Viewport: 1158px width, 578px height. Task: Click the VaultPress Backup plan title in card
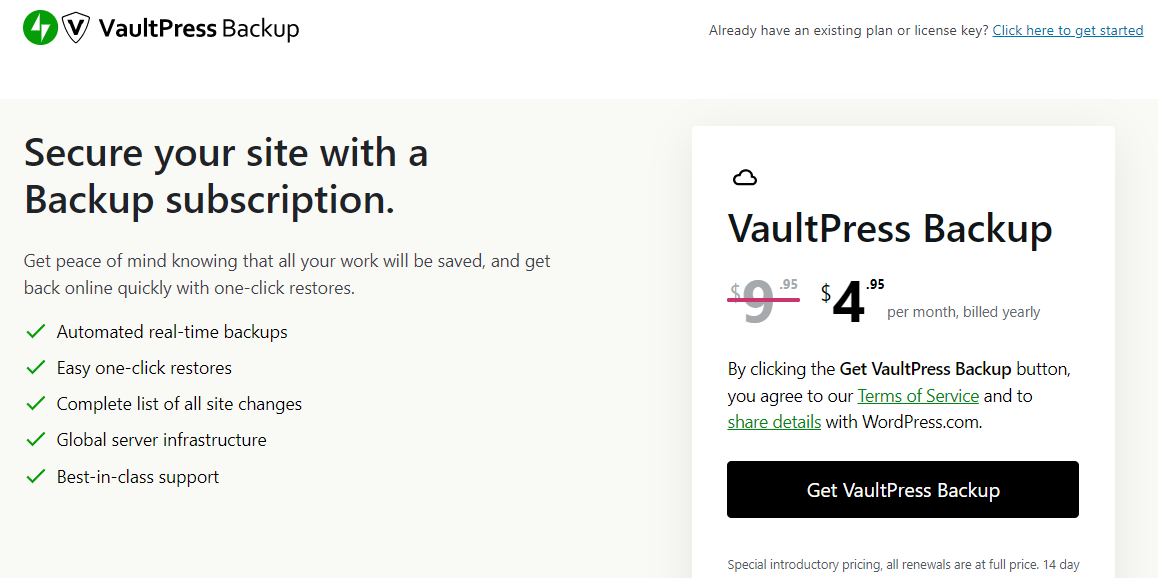pyautogui.click(x=890, y=229)
